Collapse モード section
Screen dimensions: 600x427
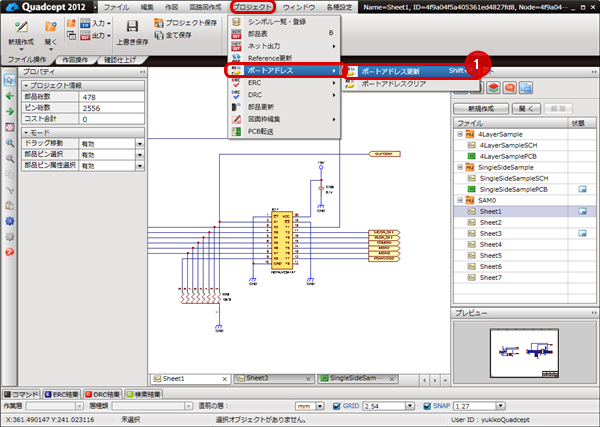point(26,132)
